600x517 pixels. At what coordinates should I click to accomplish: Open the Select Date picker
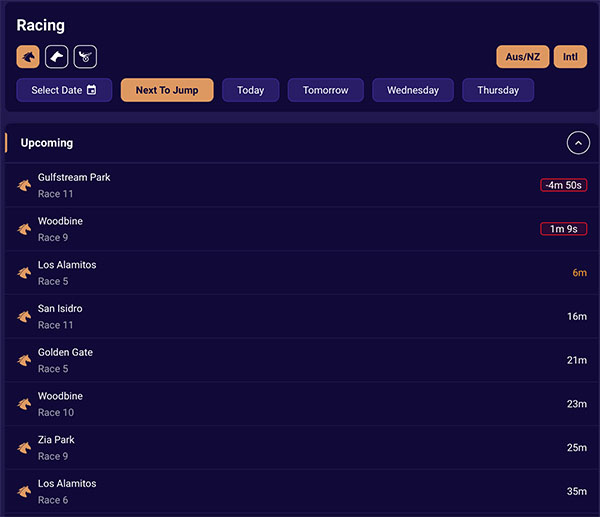64,90
